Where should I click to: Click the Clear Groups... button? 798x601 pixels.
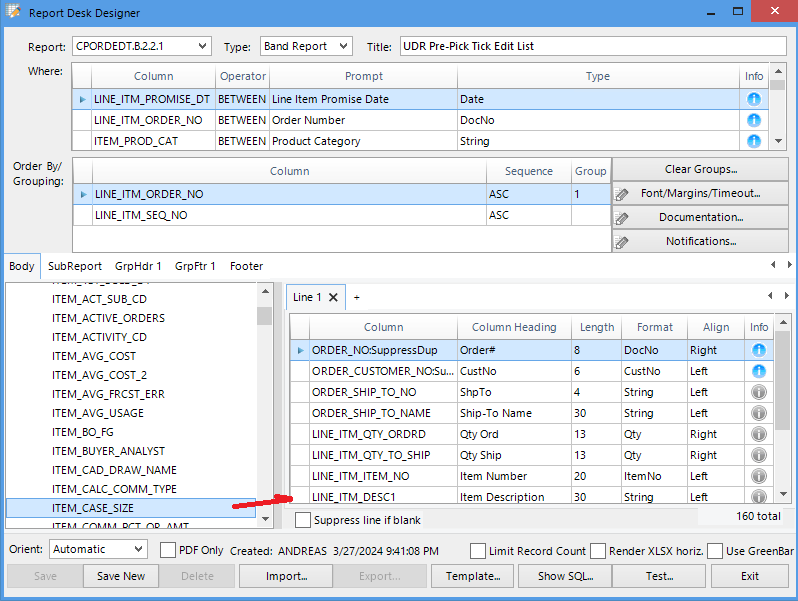click(x=700, y=169)
